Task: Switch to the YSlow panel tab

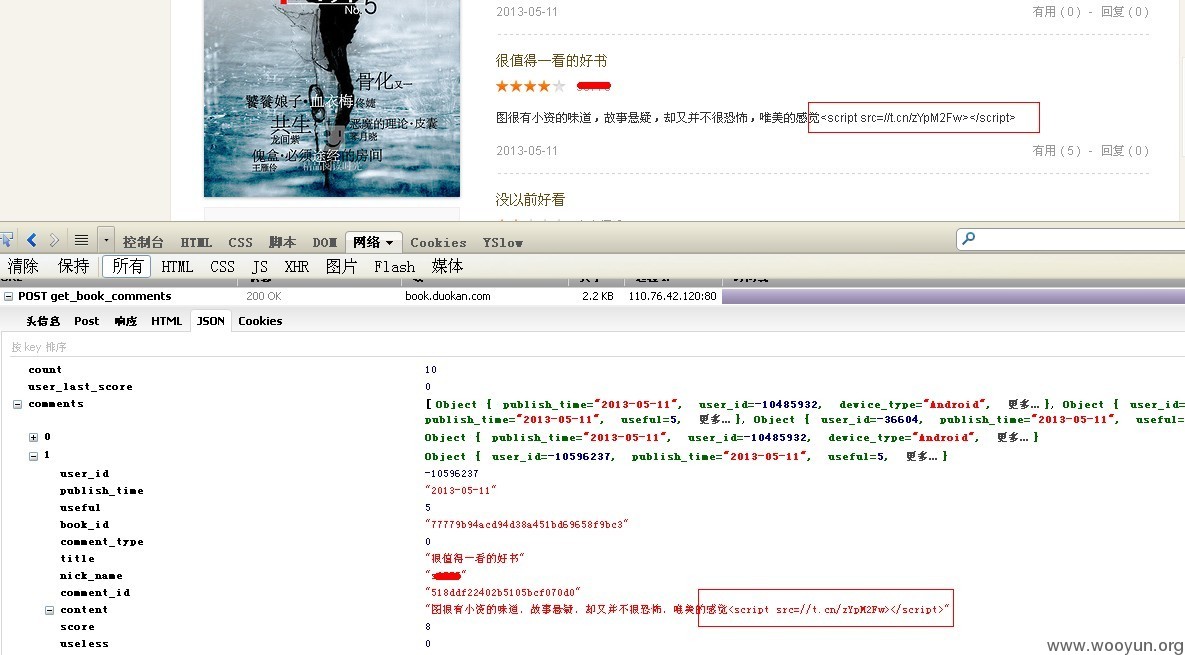Action: (503, 243)
